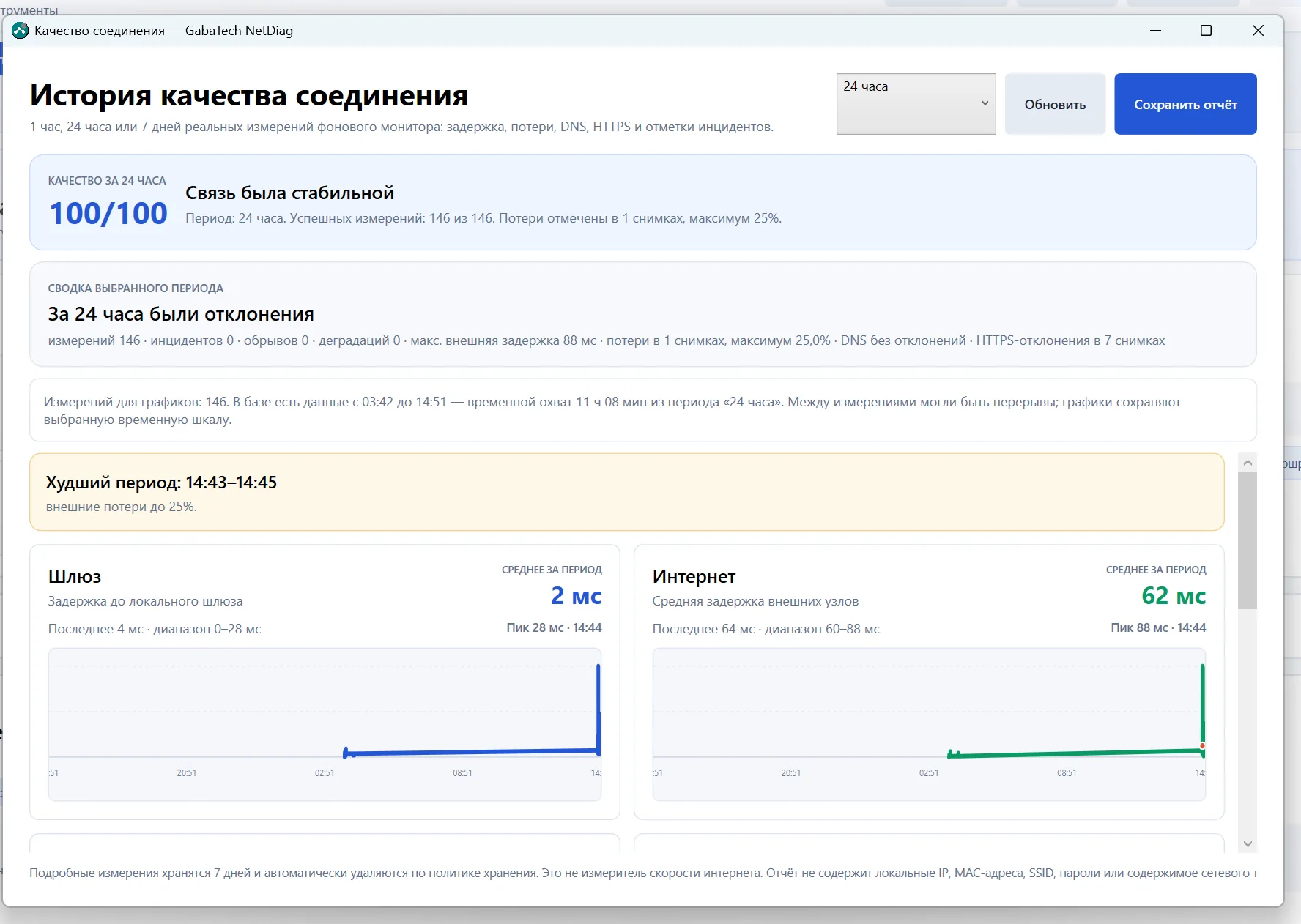Screen dimensions: 1301x924
Task: Click the scrollbar up arrow
Action: point(1248,463)
